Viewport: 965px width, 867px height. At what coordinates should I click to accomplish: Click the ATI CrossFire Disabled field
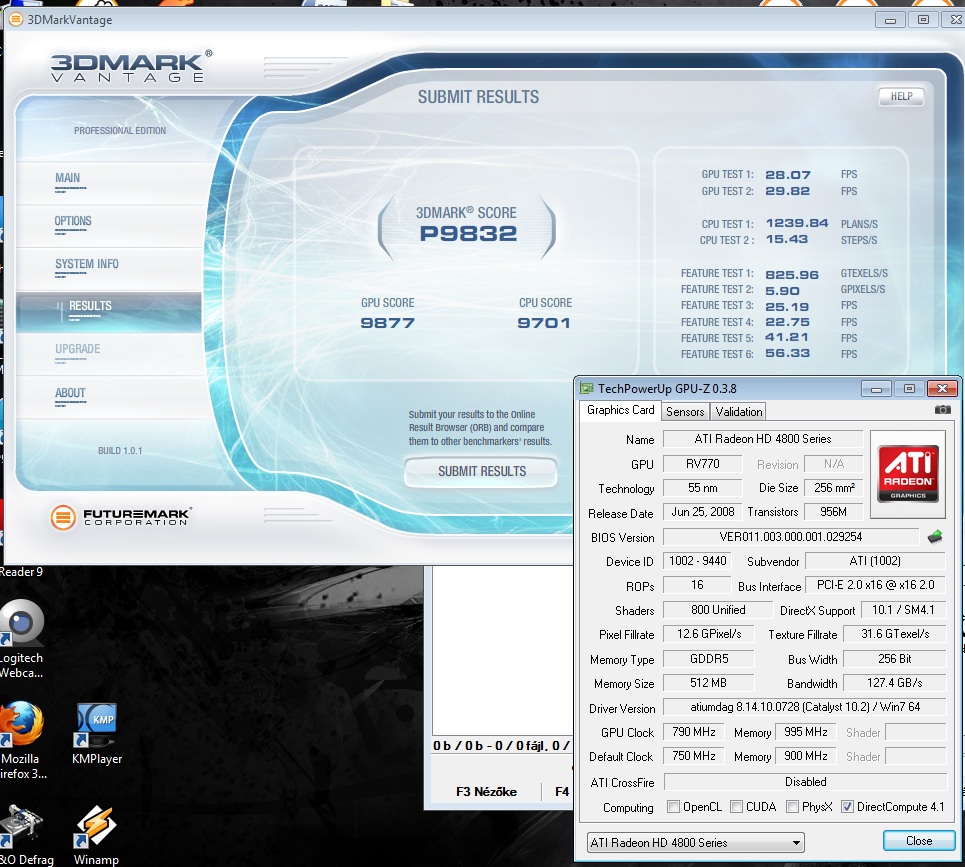[x=805, y=782]
